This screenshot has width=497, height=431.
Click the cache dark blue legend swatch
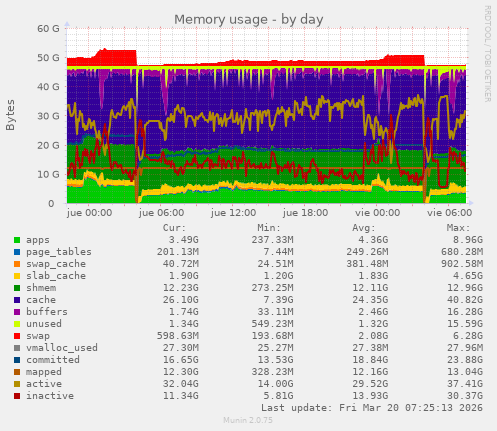[x=17, y=300]
